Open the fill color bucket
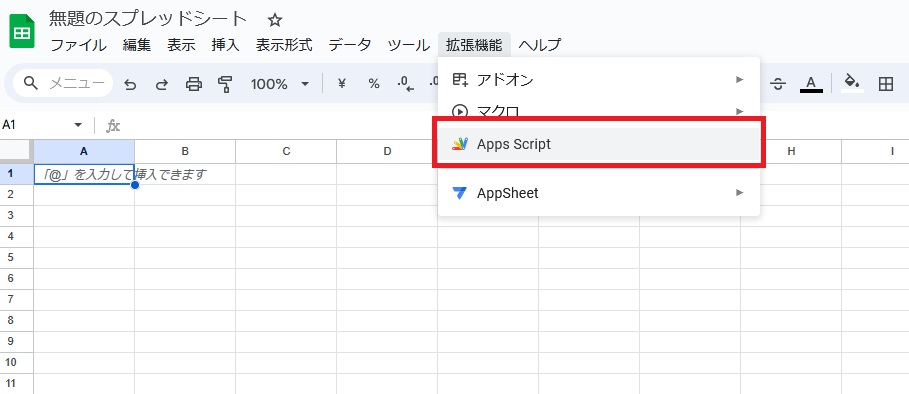 (852, 83)
